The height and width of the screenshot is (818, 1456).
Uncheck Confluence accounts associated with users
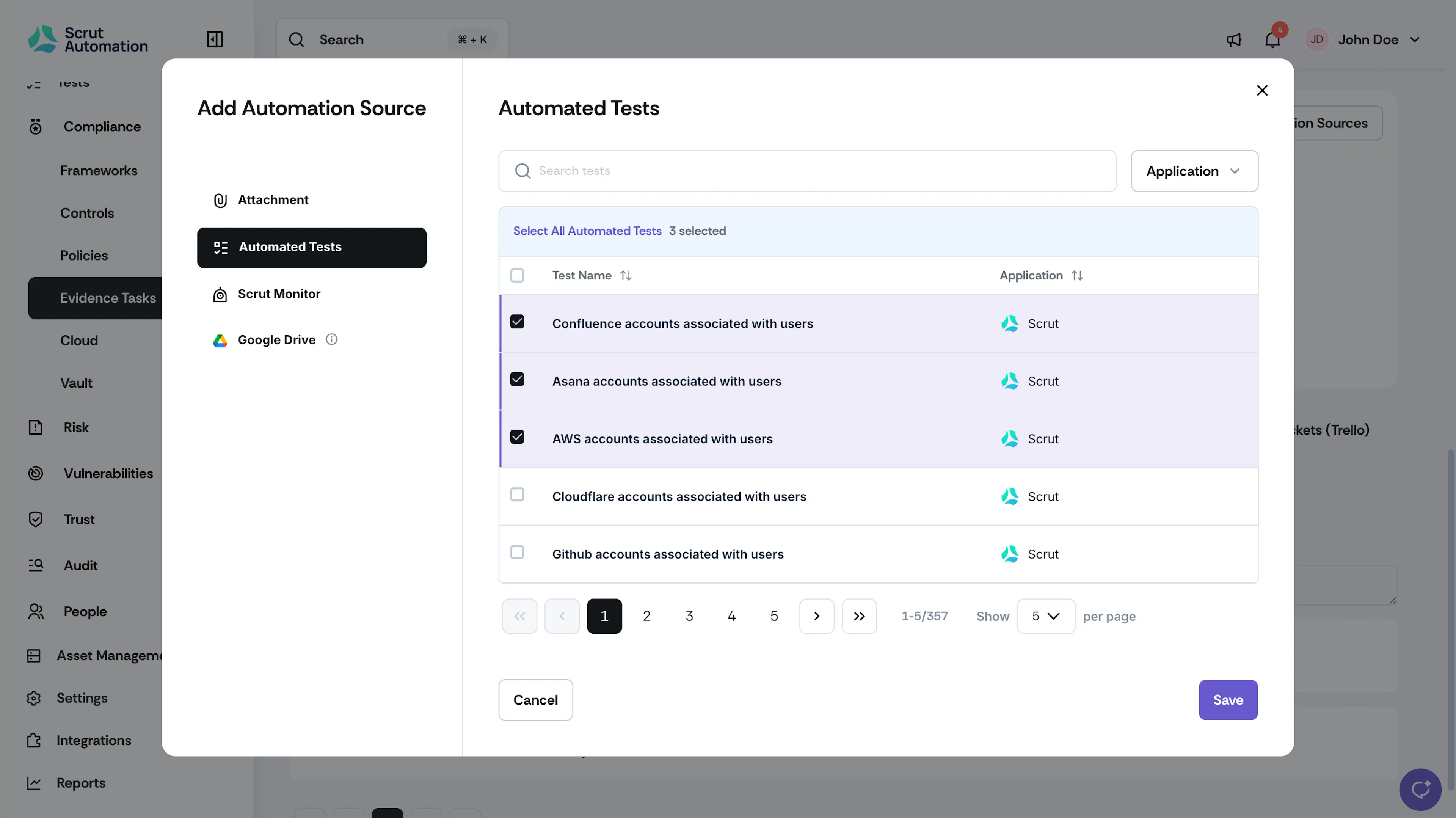517,322
